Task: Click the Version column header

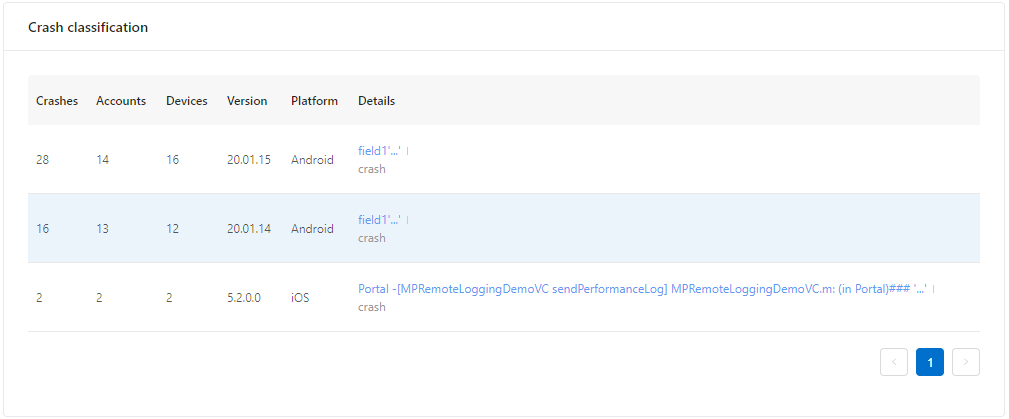Action: pos(247,101)
